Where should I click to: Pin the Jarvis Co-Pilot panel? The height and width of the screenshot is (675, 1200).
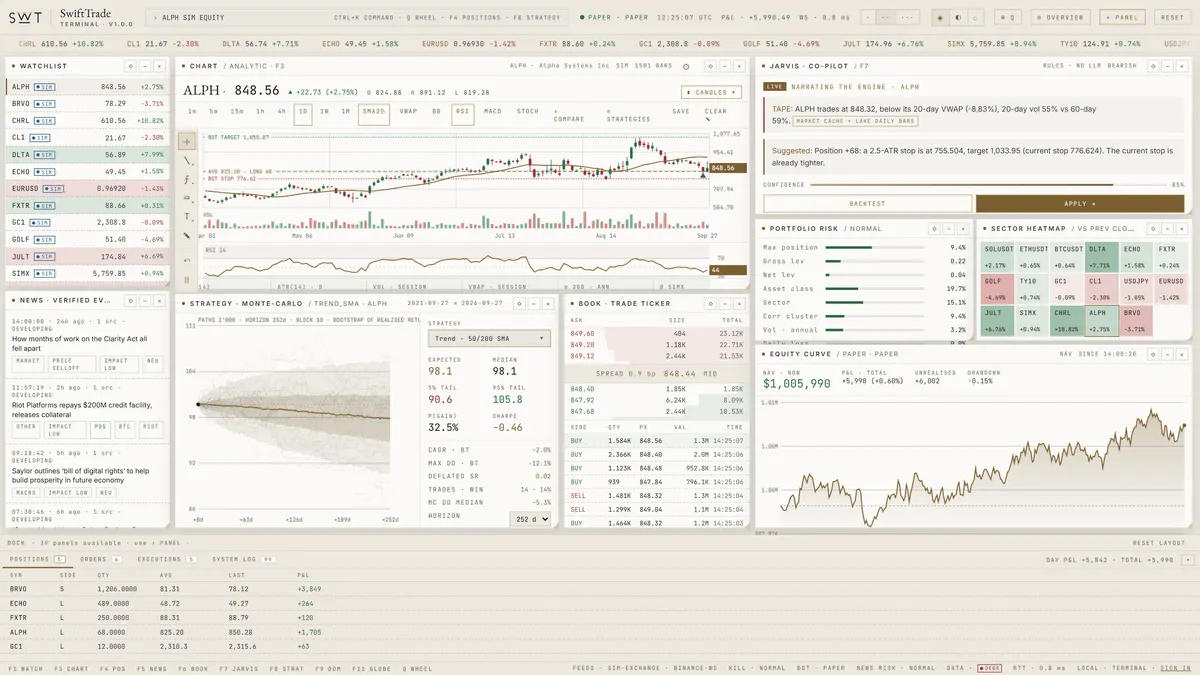(1153, 65)
